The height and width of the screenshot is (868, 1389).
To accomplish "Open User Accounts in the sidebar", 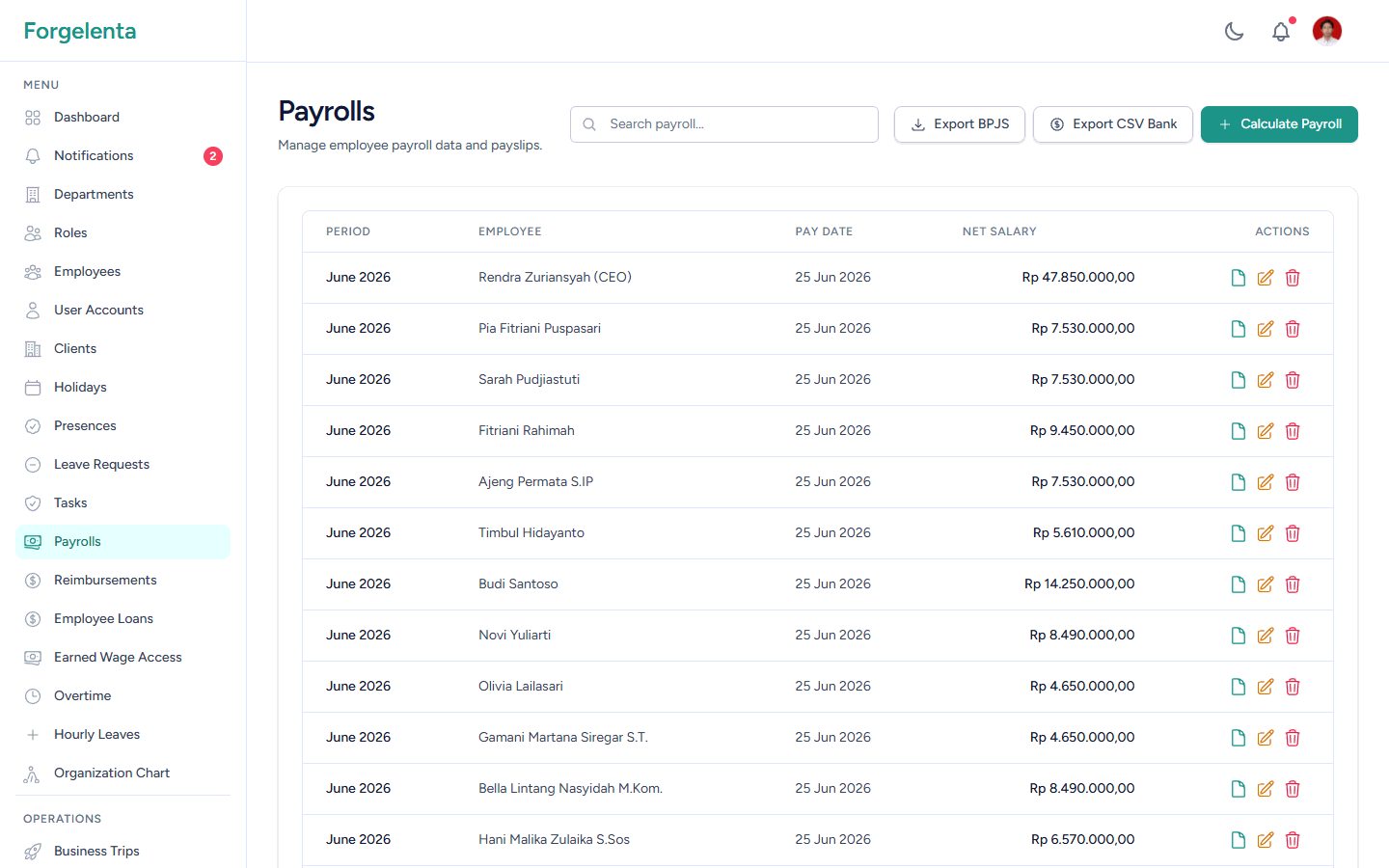I will tap(123, 310).
